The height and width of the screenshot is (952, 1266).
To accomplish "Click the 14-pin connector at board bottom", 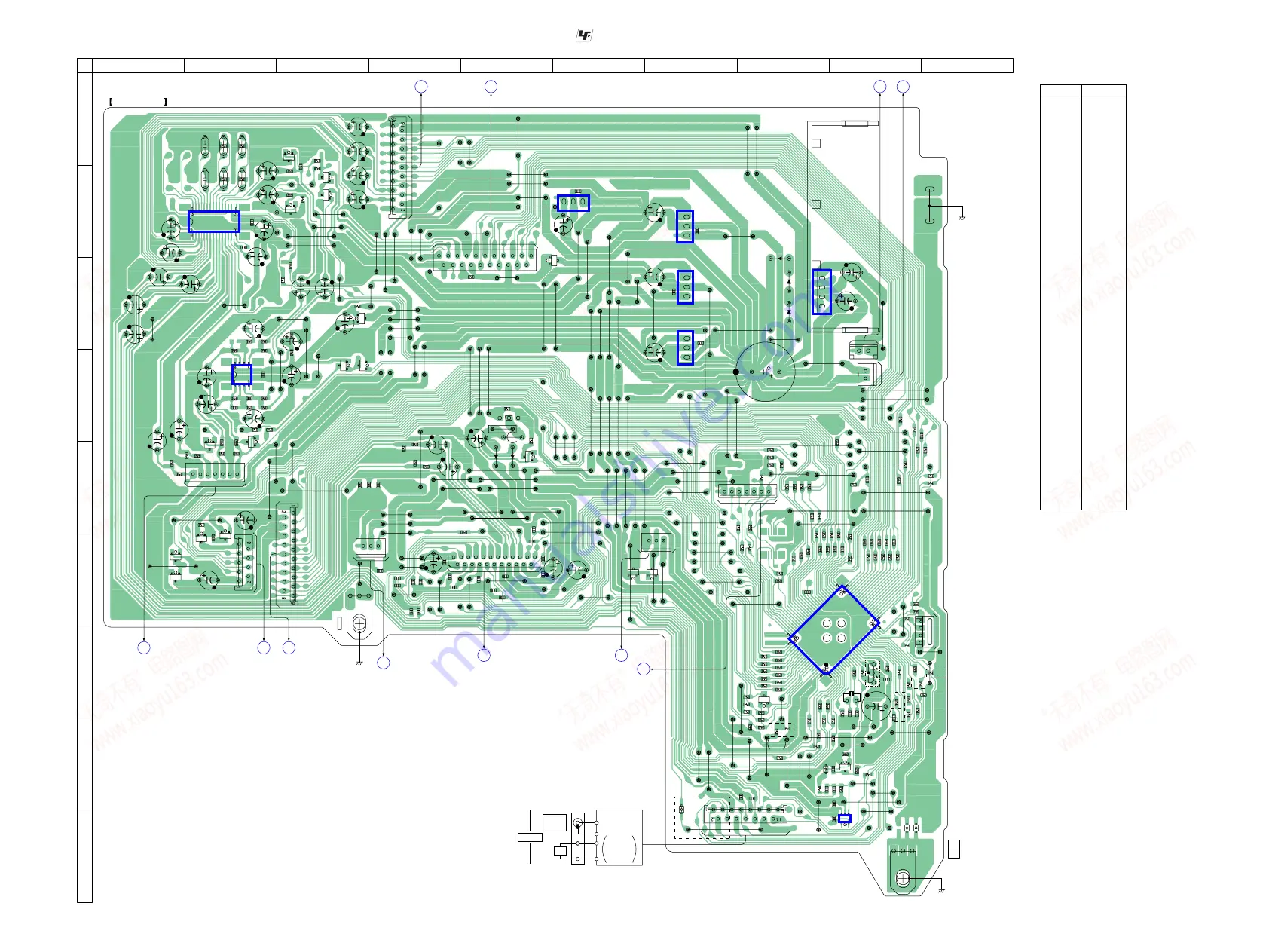I will coord(746,814).
